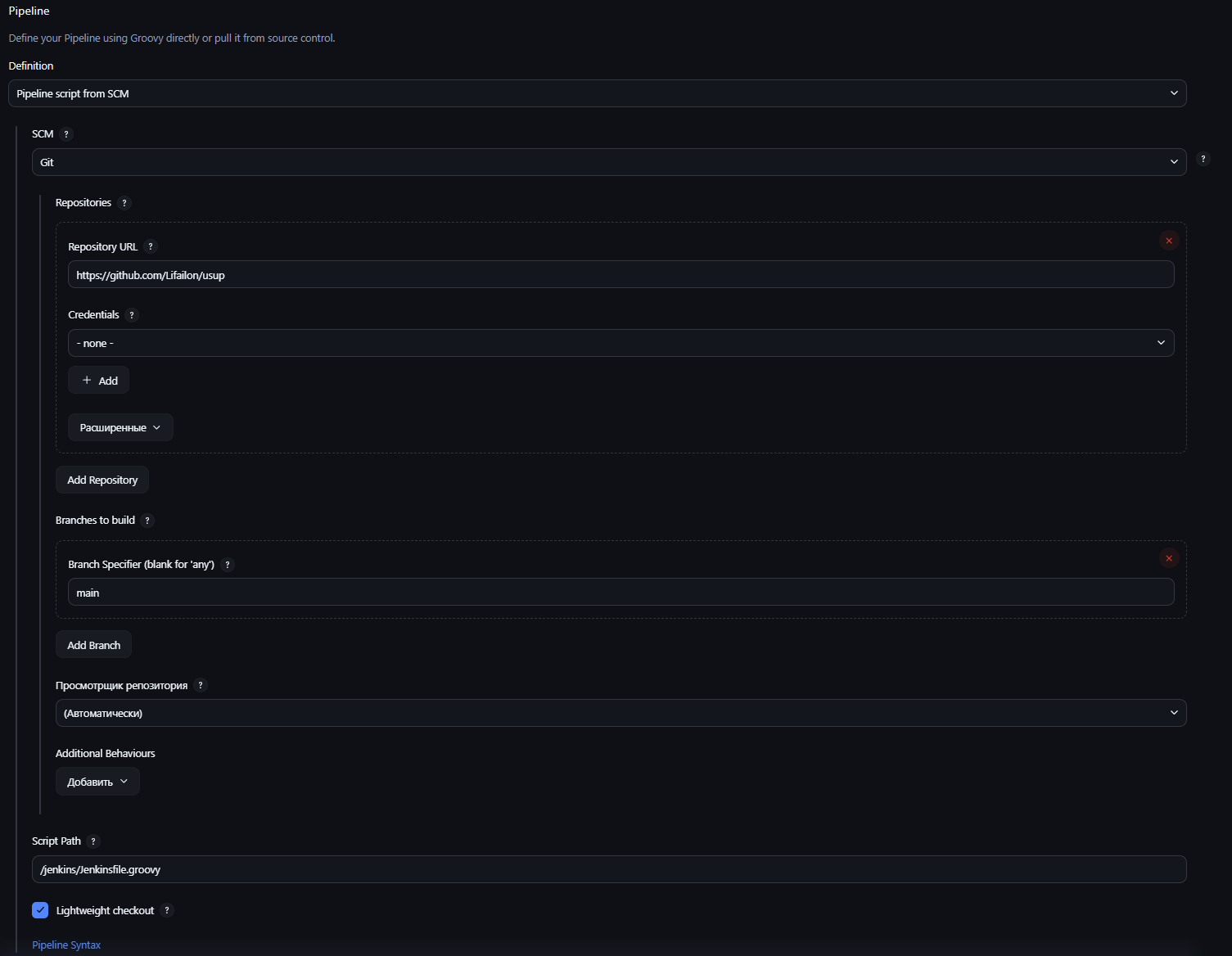
Task: Click Add Branch button
Action: coord(93,645)
